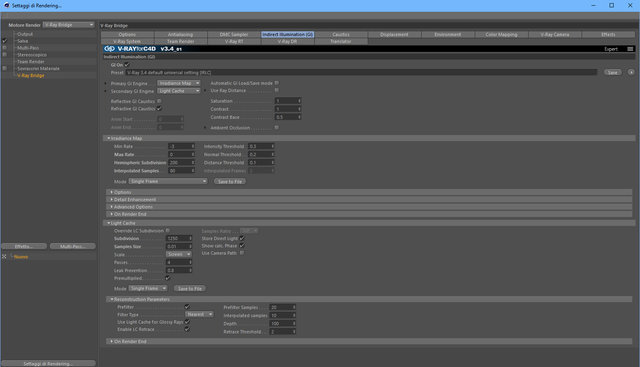The width and height of the screenshot is (640, 367).
Task: Open the Motore Render dropdown
Action: pyautogui.click(x=69, y=25)
